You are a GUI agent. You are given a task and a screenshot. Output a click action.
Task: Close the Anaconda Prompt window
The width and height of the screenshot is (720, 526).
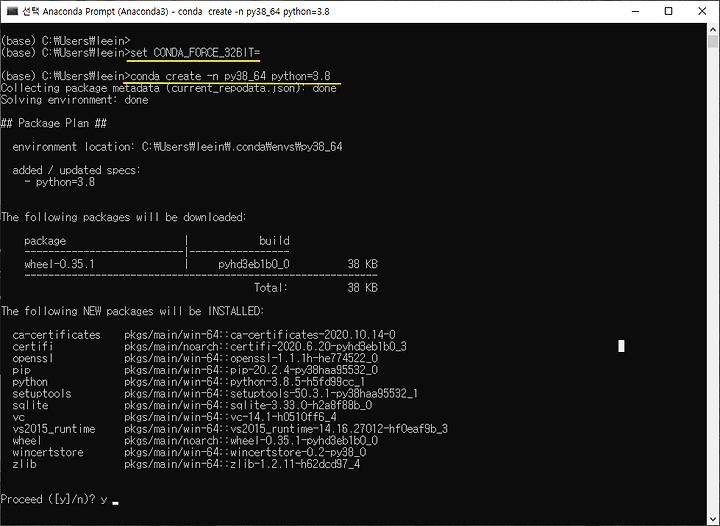click(702, 11)
